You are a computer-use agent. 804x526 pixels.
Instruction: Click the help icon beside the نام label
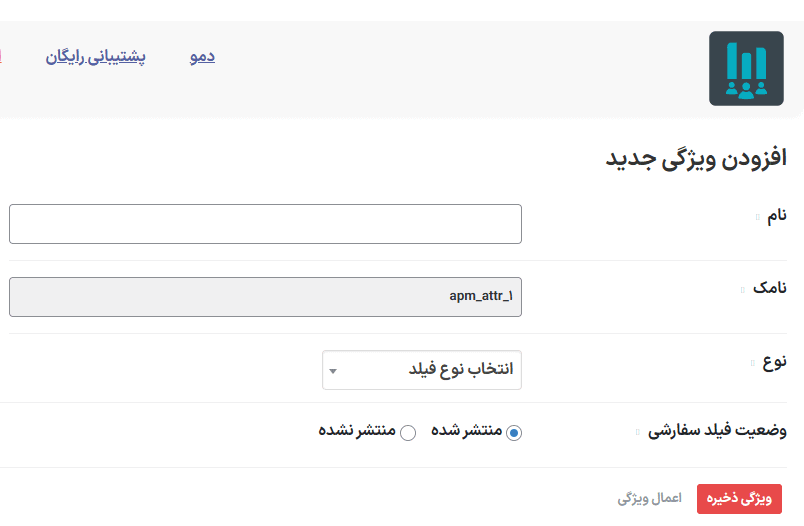(757, 217)
